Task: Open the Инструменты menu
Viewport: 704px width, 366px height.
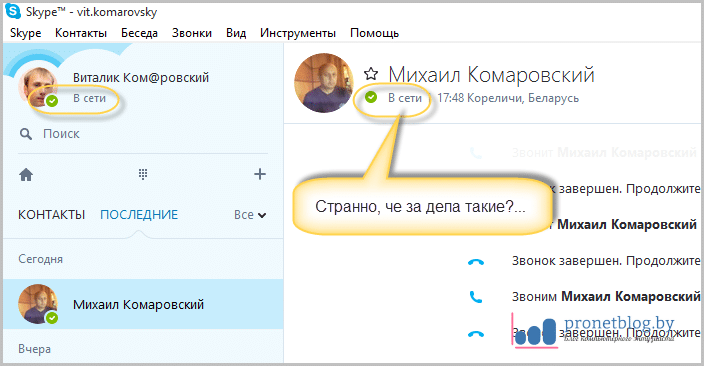Action: (298, 33)
